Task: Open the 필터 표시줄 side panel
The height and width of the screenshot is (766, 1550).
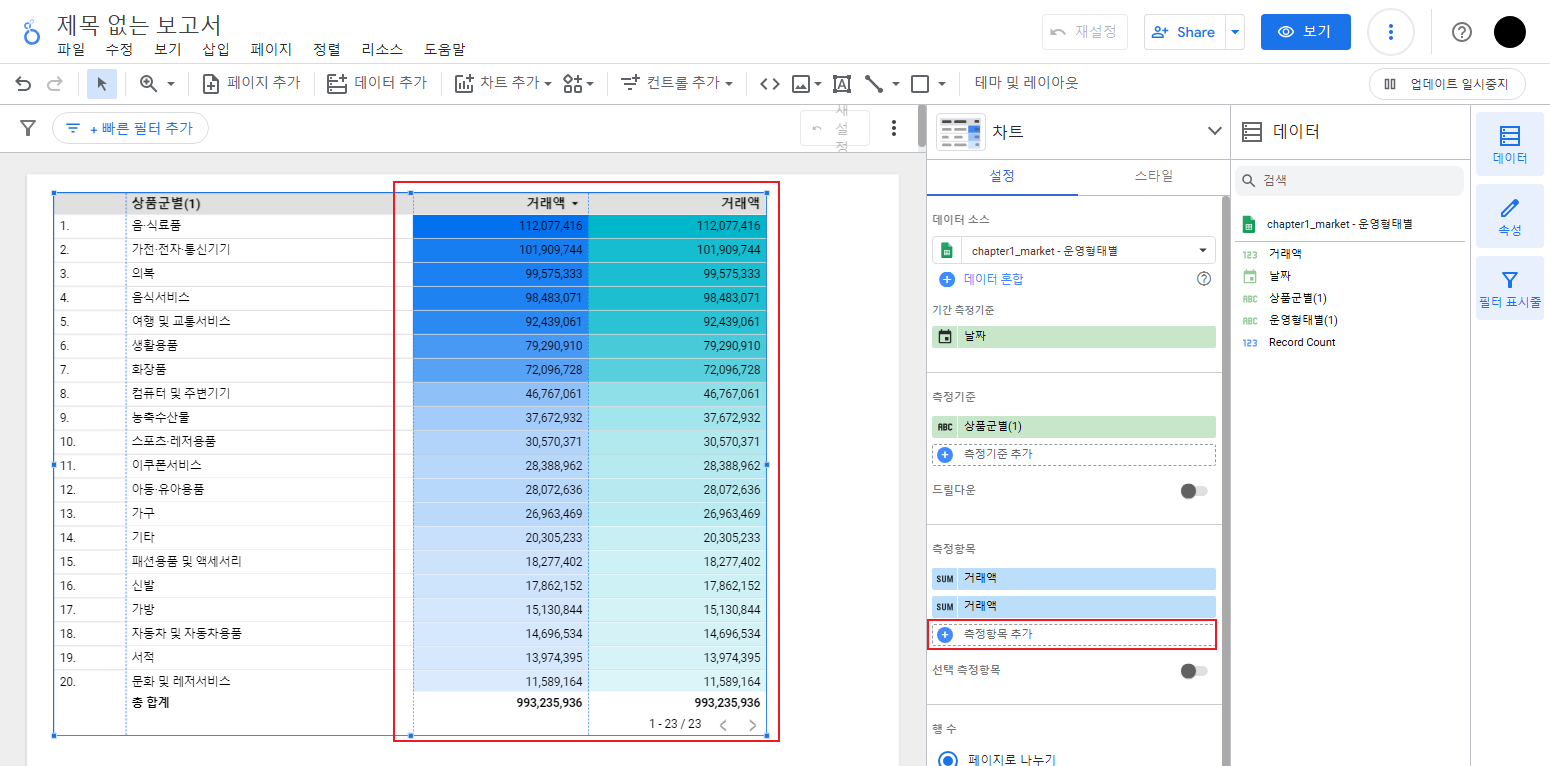Action: pyautogui.click(x=1510, y=288)
